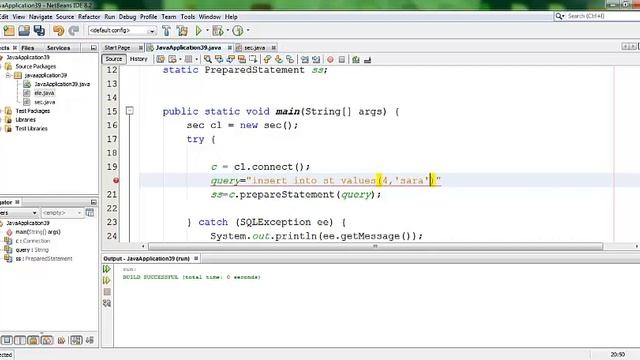Select ele.java in the project tree
Image resolution: width=640 pixels, height=360 pixels.
44,93
